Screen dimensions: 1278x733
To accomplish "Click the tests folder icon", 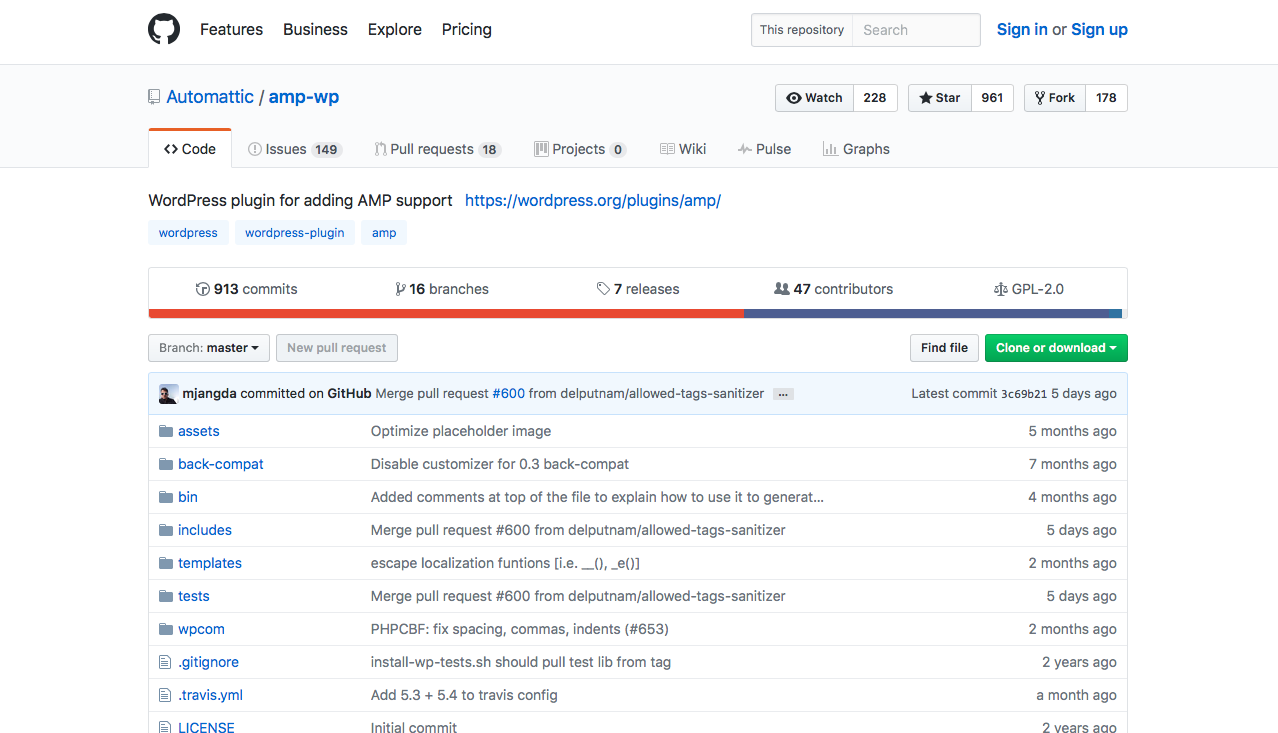I will pyautogui.click(x=166, y=596).
